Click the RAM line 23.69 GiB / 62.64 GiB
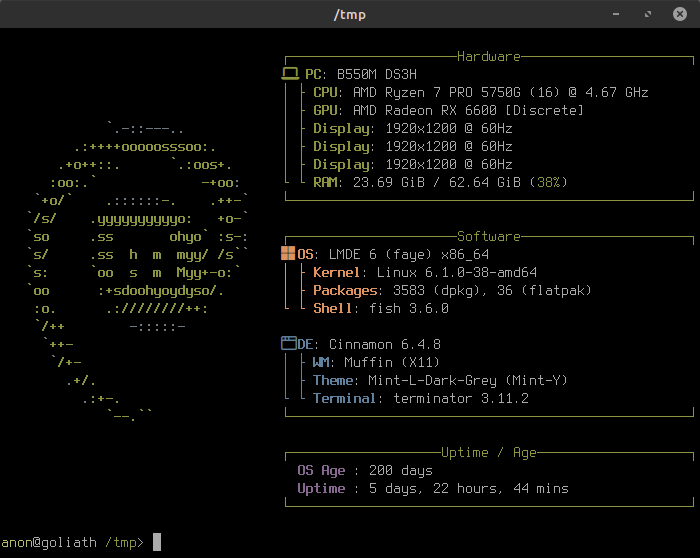The height and width of the screenshot is (558, 700). (440, 182)
